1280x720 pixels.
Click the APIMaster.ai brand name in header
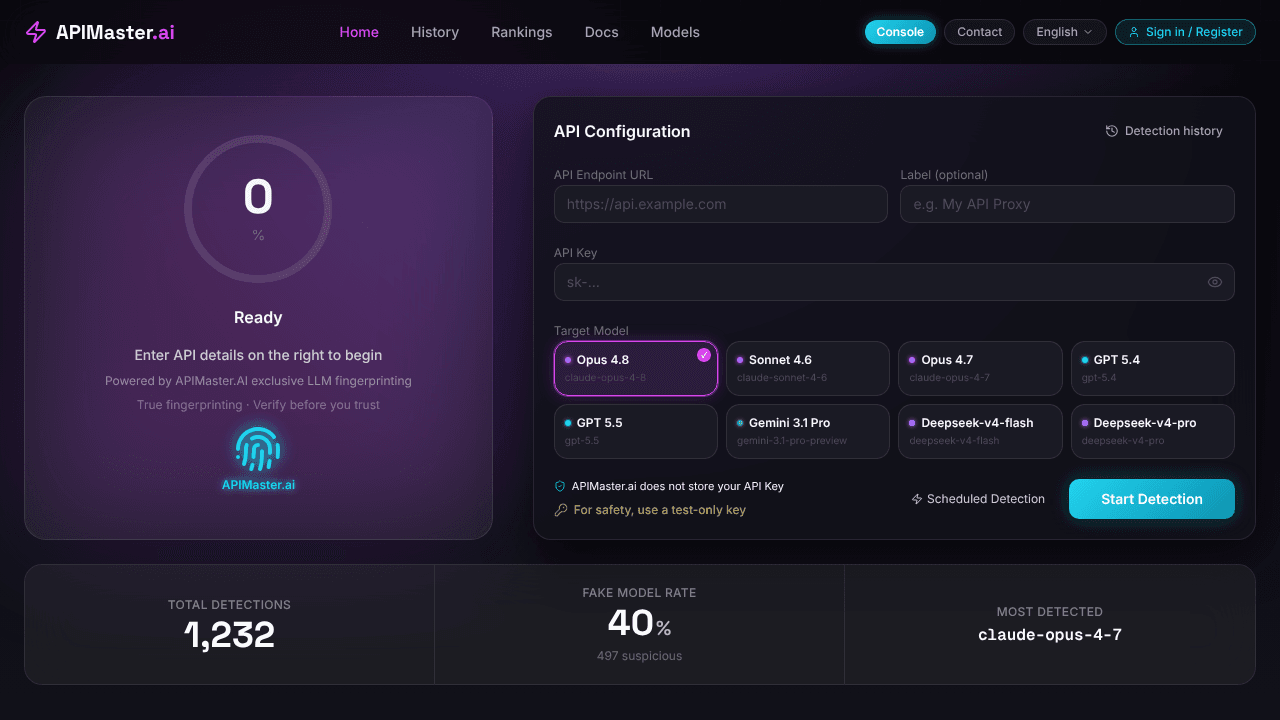[x=115, y=32]
